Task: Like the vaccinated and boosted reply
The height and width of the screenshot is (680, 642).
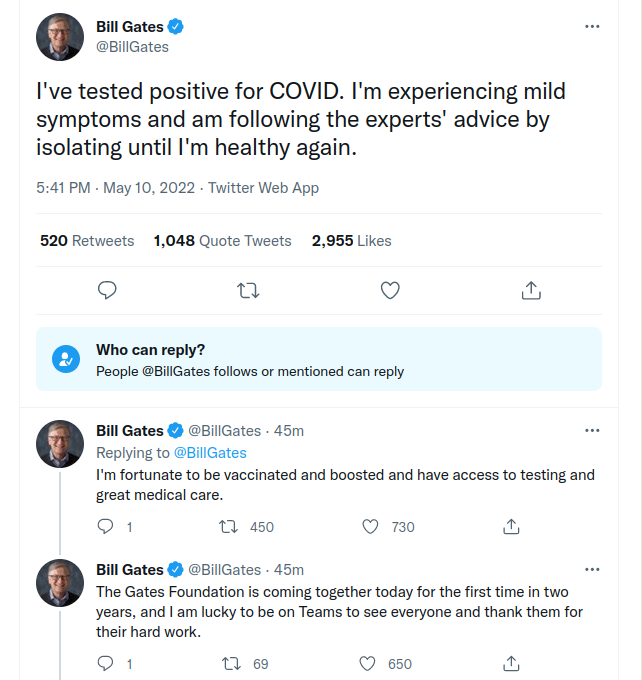Action: click(x=370, y=526)
